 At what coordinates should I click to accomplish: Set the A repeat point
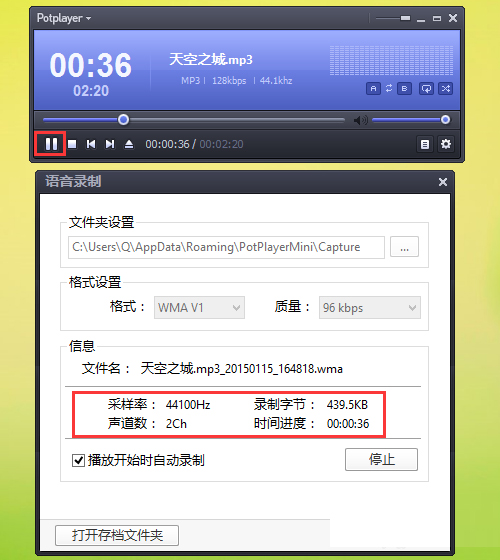tap(373, 89)
